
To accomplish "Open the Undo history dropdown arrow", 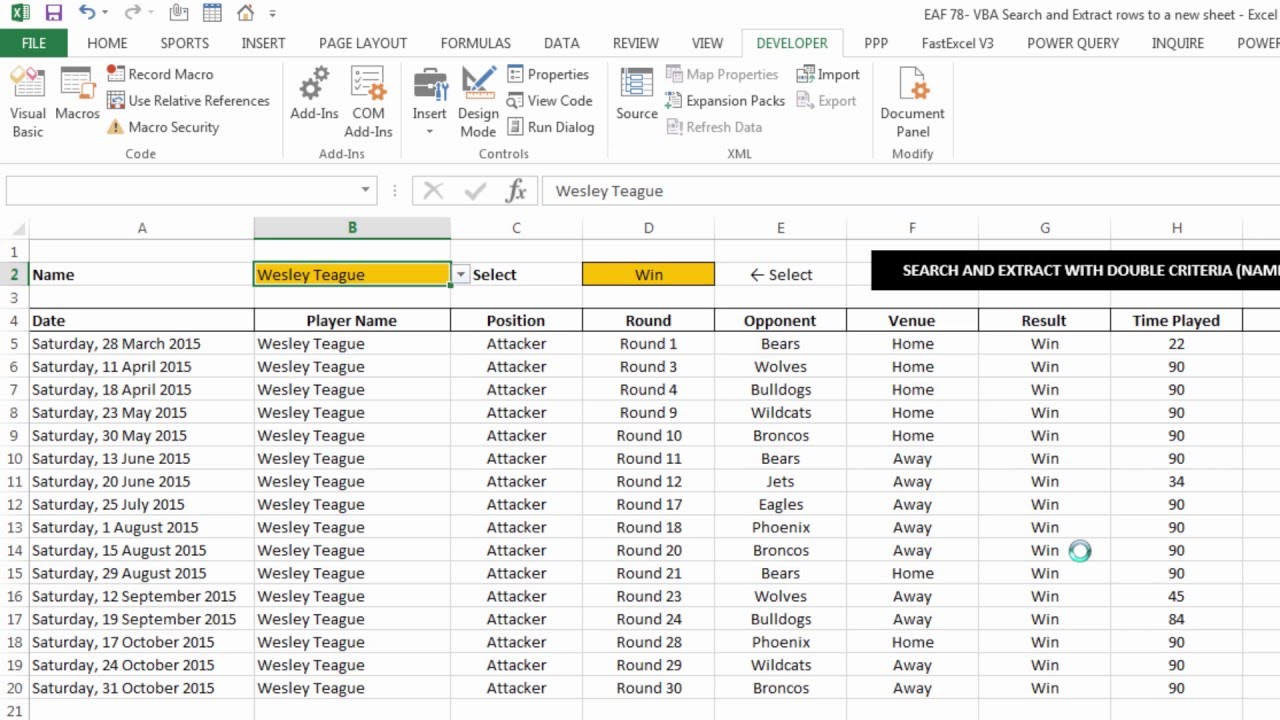I will 104,14.
